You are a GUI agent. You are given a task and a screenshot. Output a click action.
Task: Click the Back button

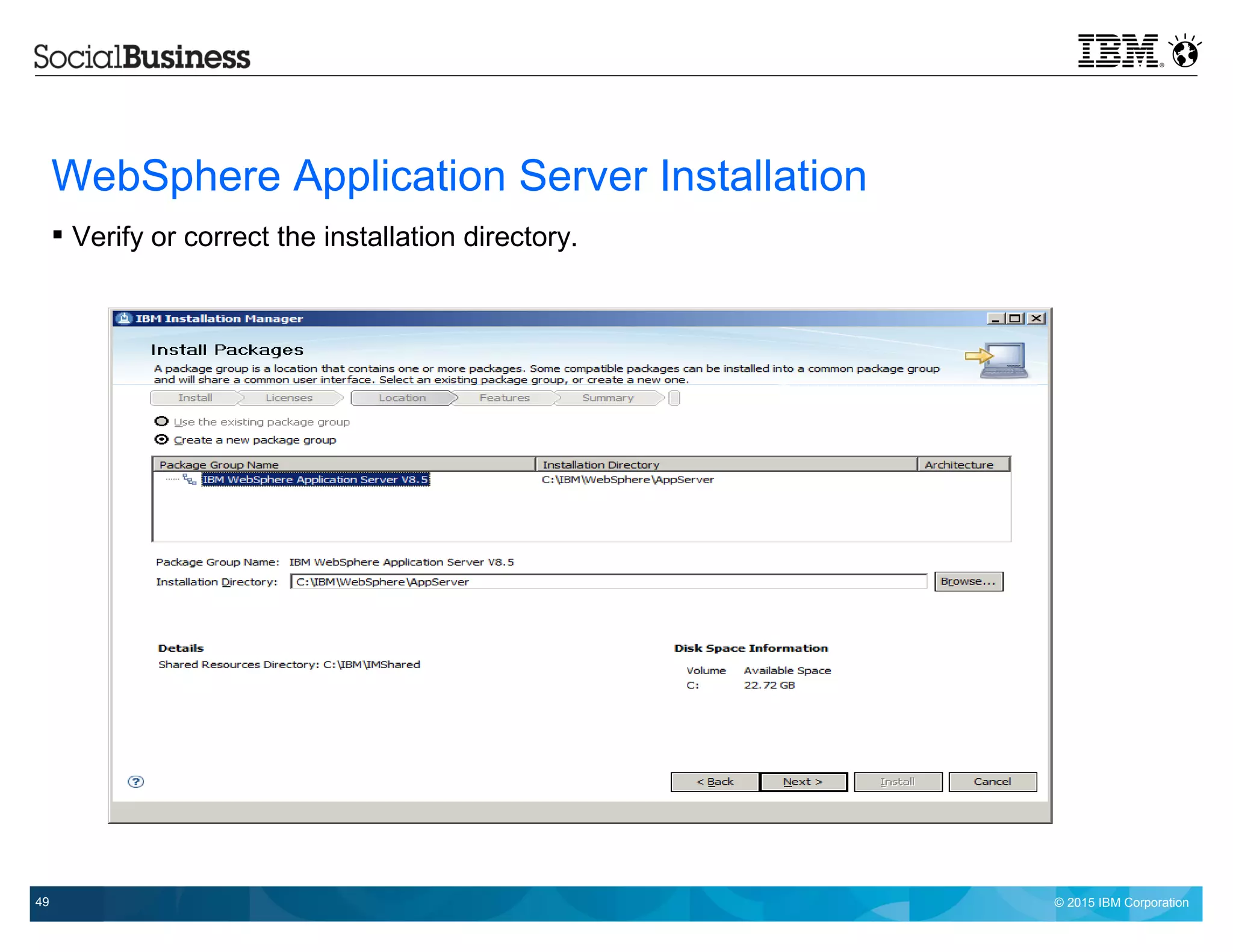coord(715,782)
